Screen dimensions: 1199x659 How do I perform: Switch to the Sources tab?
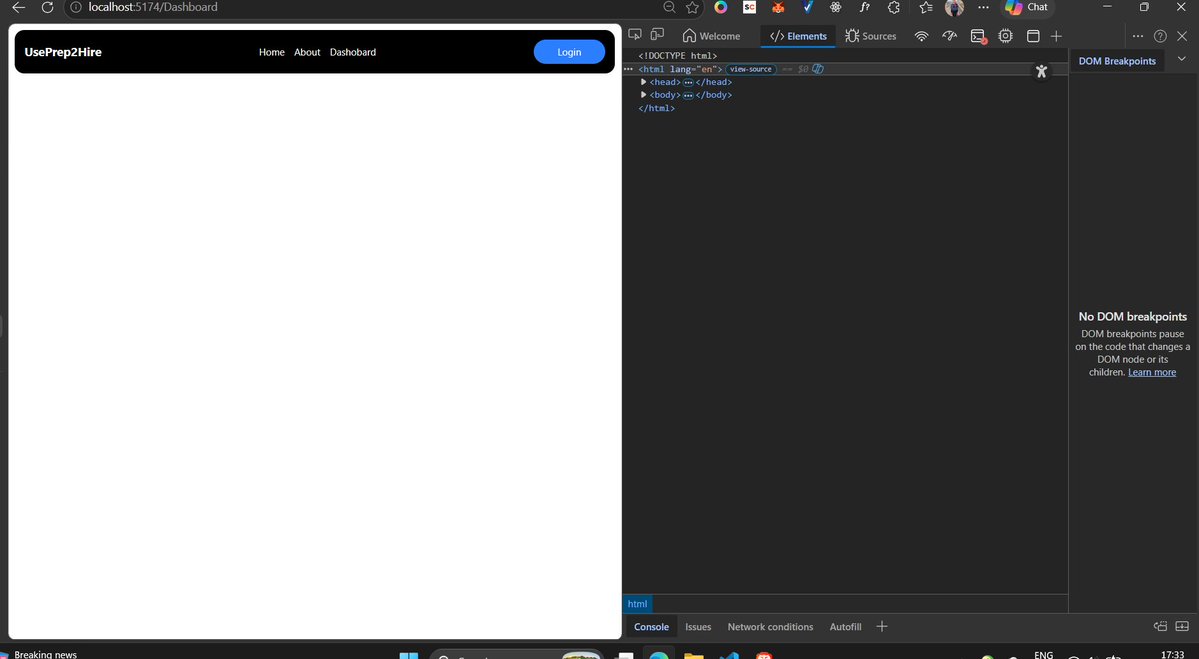pos(870,35)
